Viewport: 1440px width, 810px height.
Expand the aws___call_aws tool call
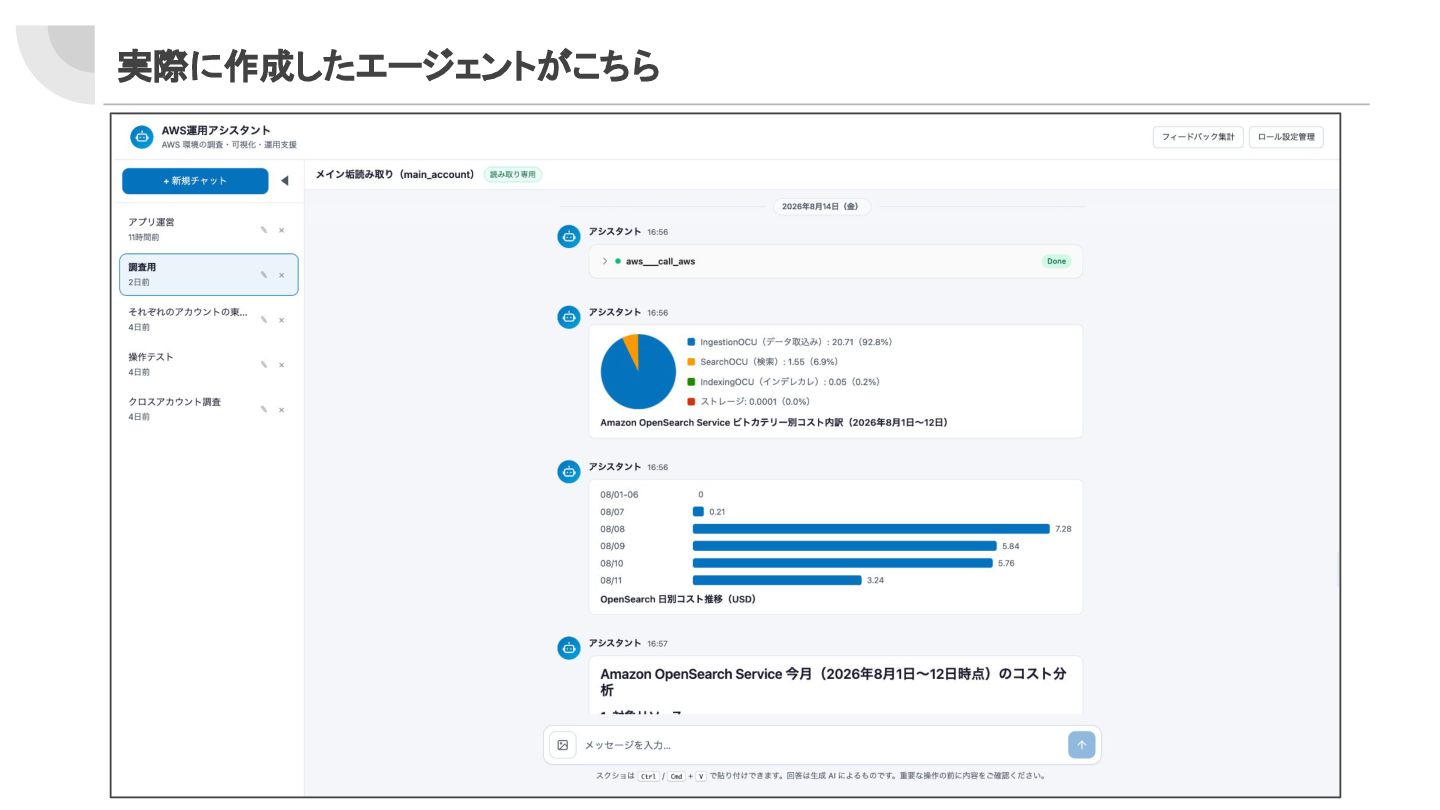pyautogui.click(x=605, y=261)
